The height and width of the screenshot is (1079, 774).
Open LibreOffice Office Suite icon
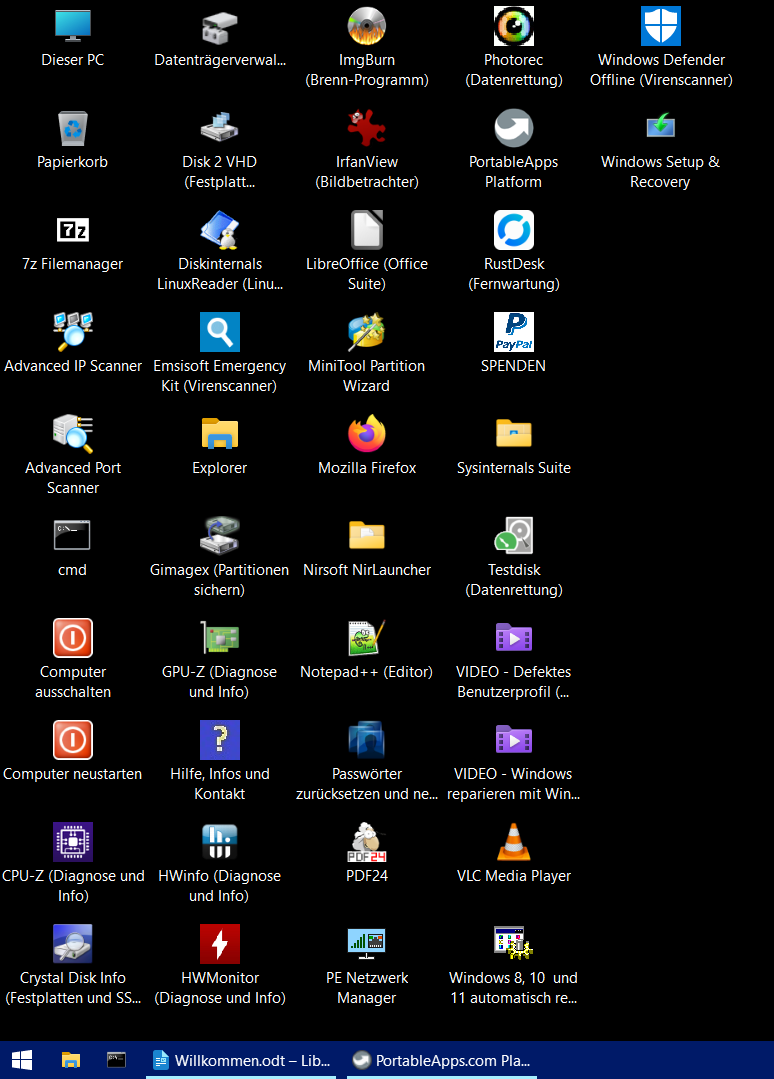pos(367,230)
